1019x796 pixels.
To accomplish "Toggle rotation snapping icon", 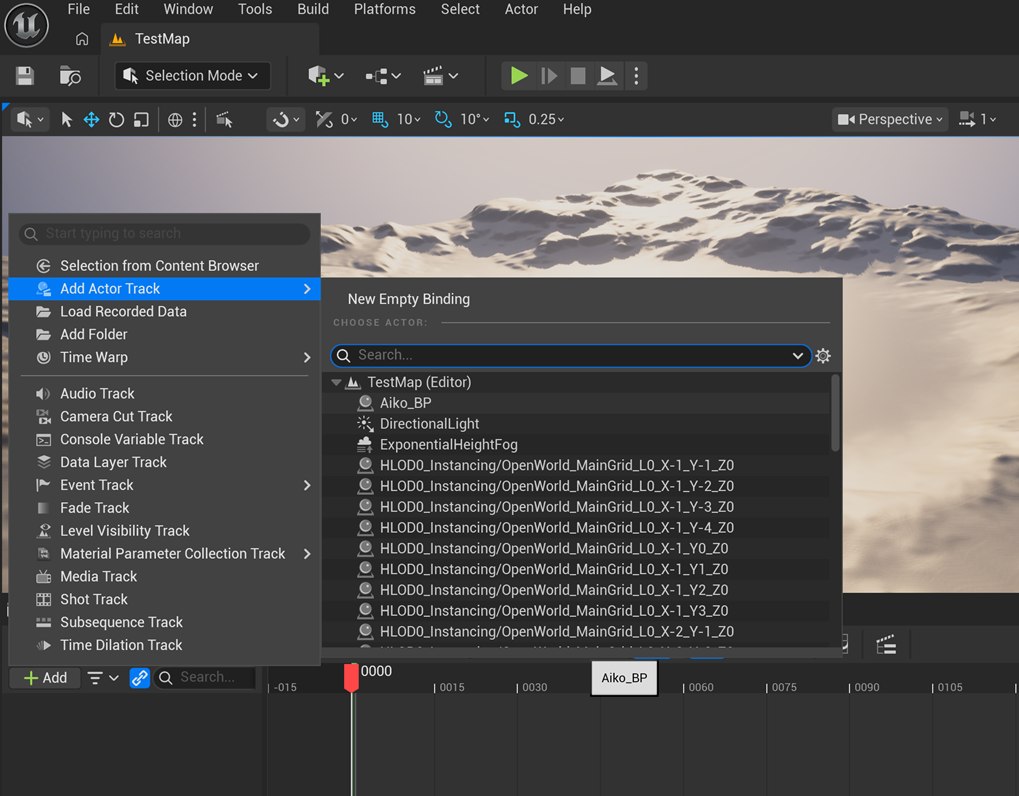I will [443, 120].
